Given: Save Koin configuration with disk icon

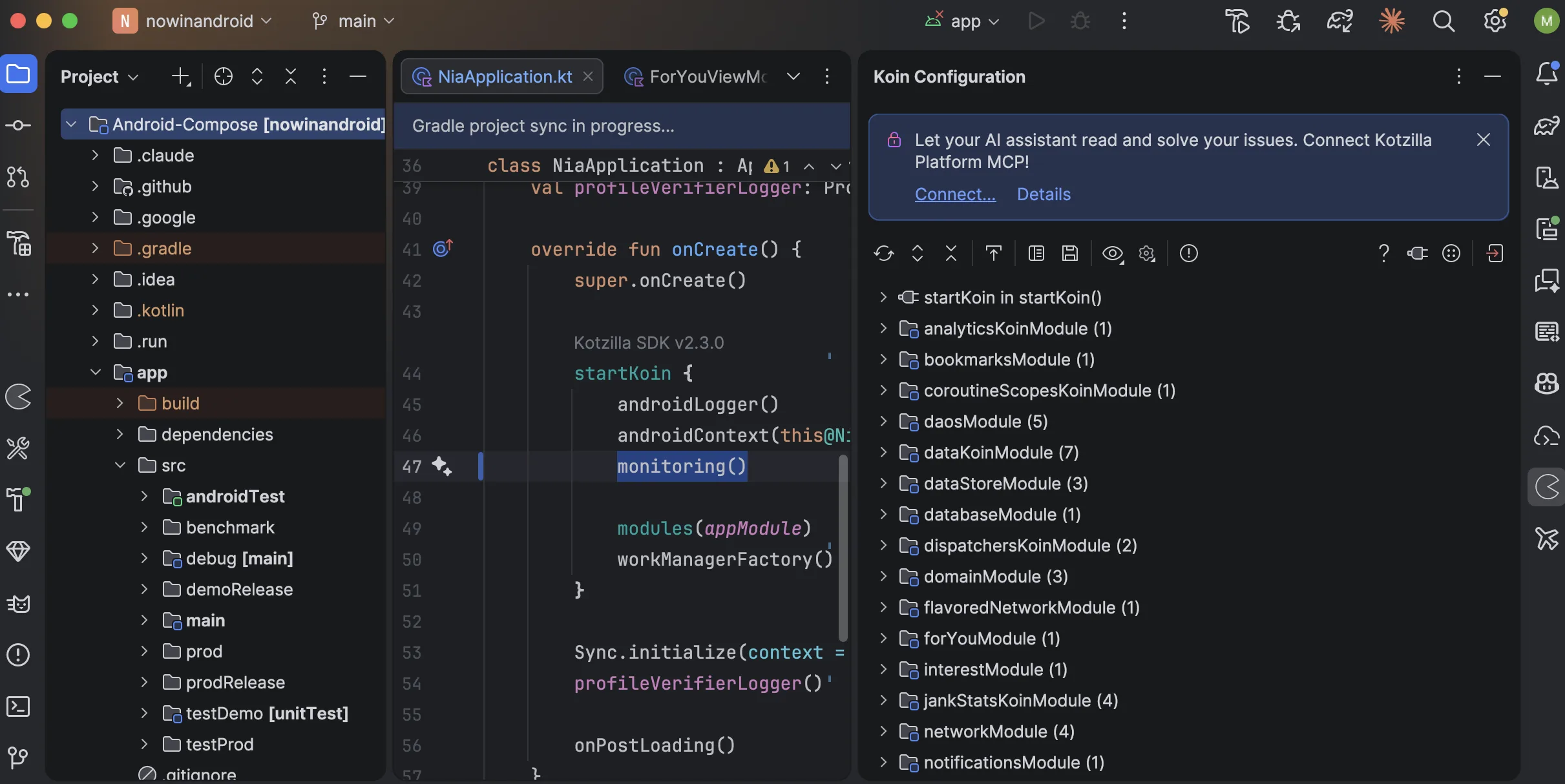Looking at the screenshot, I should point(1070,253).
